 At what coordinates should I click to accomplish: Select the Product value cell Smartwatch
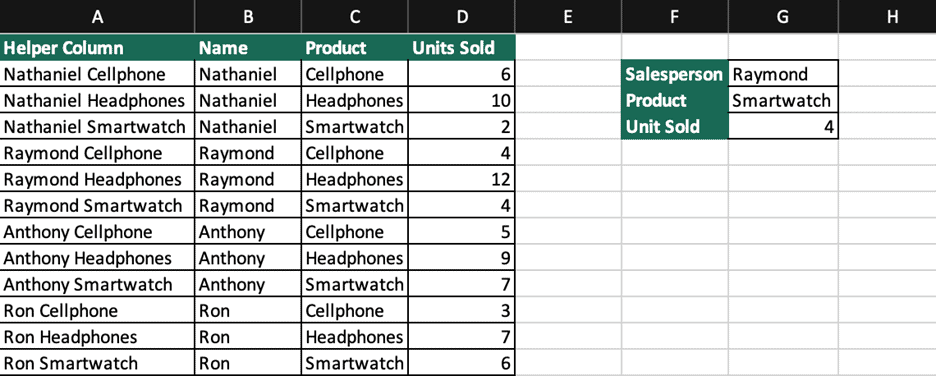point(783,100)
